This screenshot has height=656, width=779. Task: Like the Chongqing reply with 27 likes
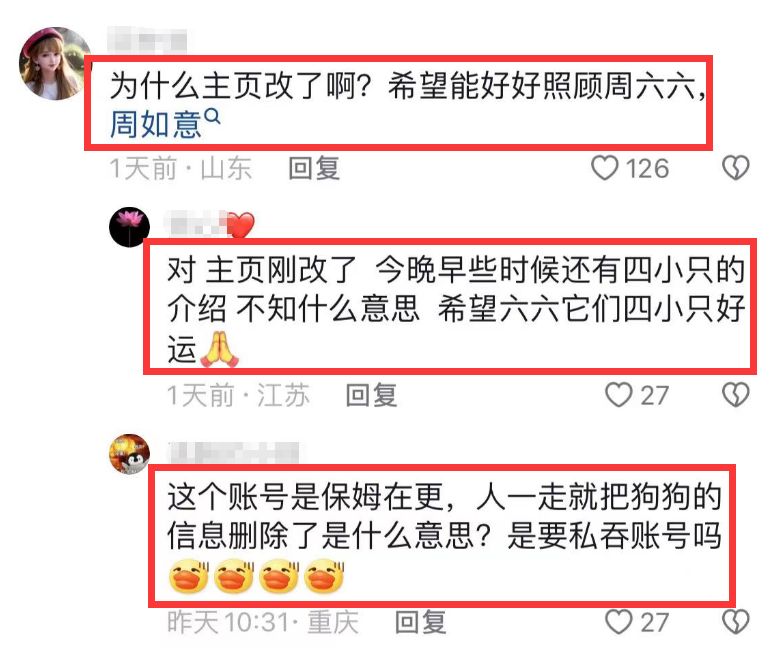tap(619, 622)
